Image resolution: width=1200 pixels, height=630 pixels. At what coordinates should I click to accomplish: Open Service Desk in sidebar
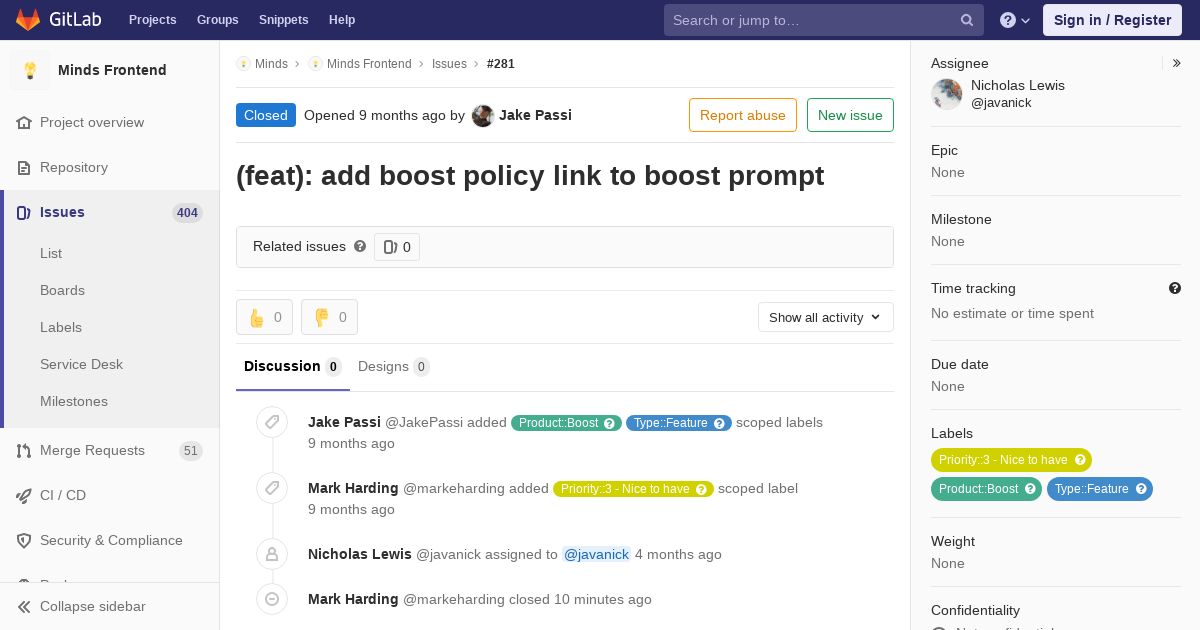(81, 364)
